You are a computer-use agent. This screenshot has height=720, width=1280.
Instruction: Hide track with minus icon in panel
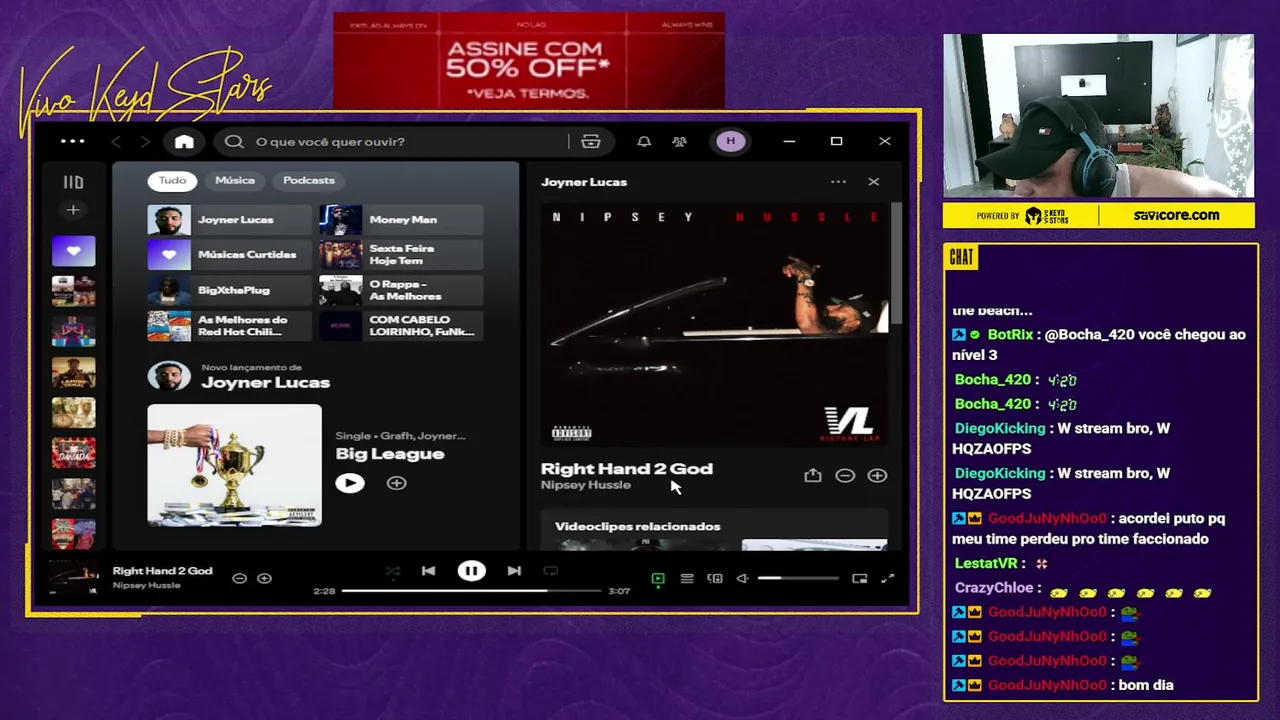tap(845, 476)
